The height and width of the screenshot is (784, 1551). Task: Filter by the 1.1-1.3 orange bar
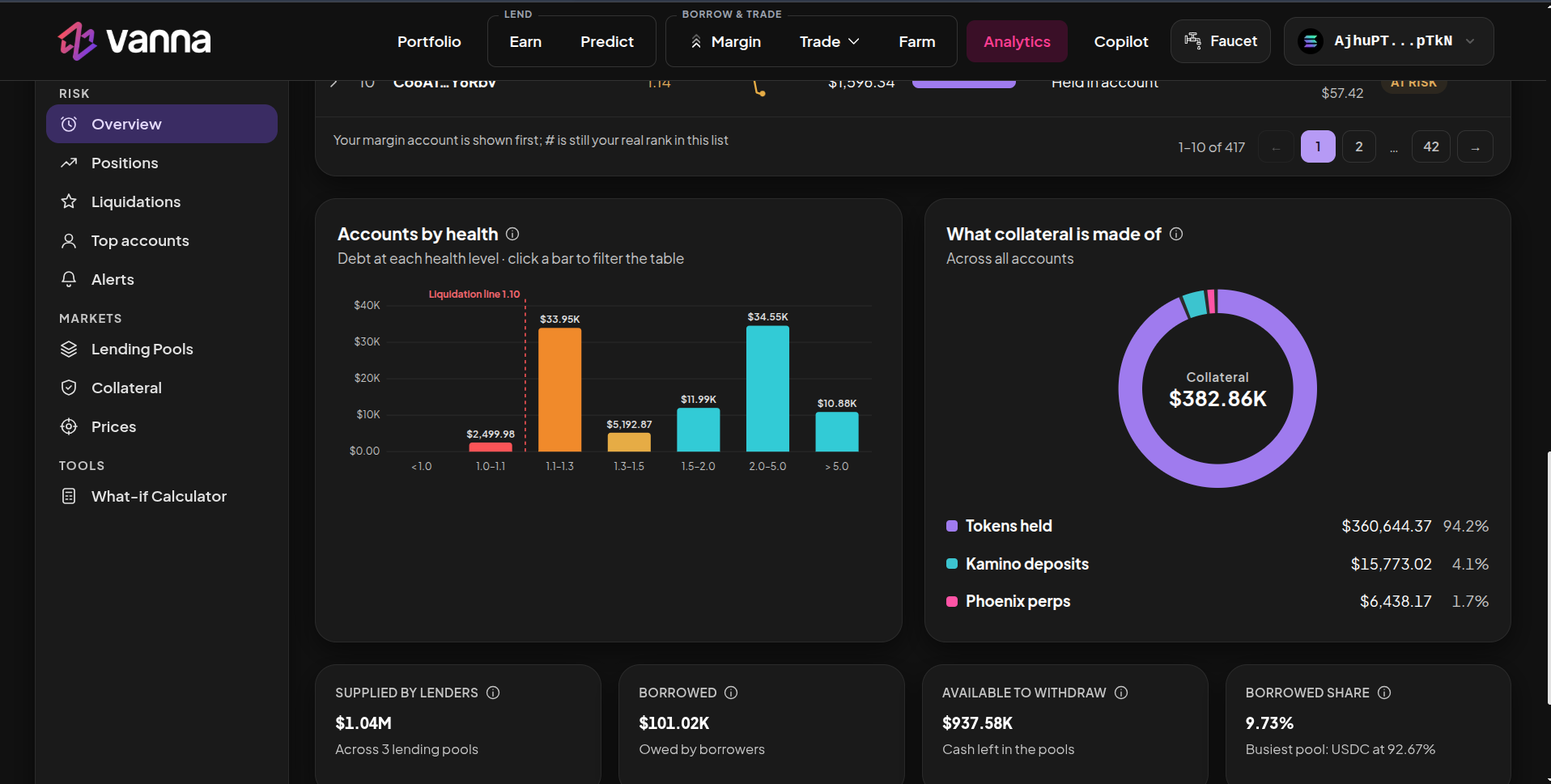tap(559, 389)
